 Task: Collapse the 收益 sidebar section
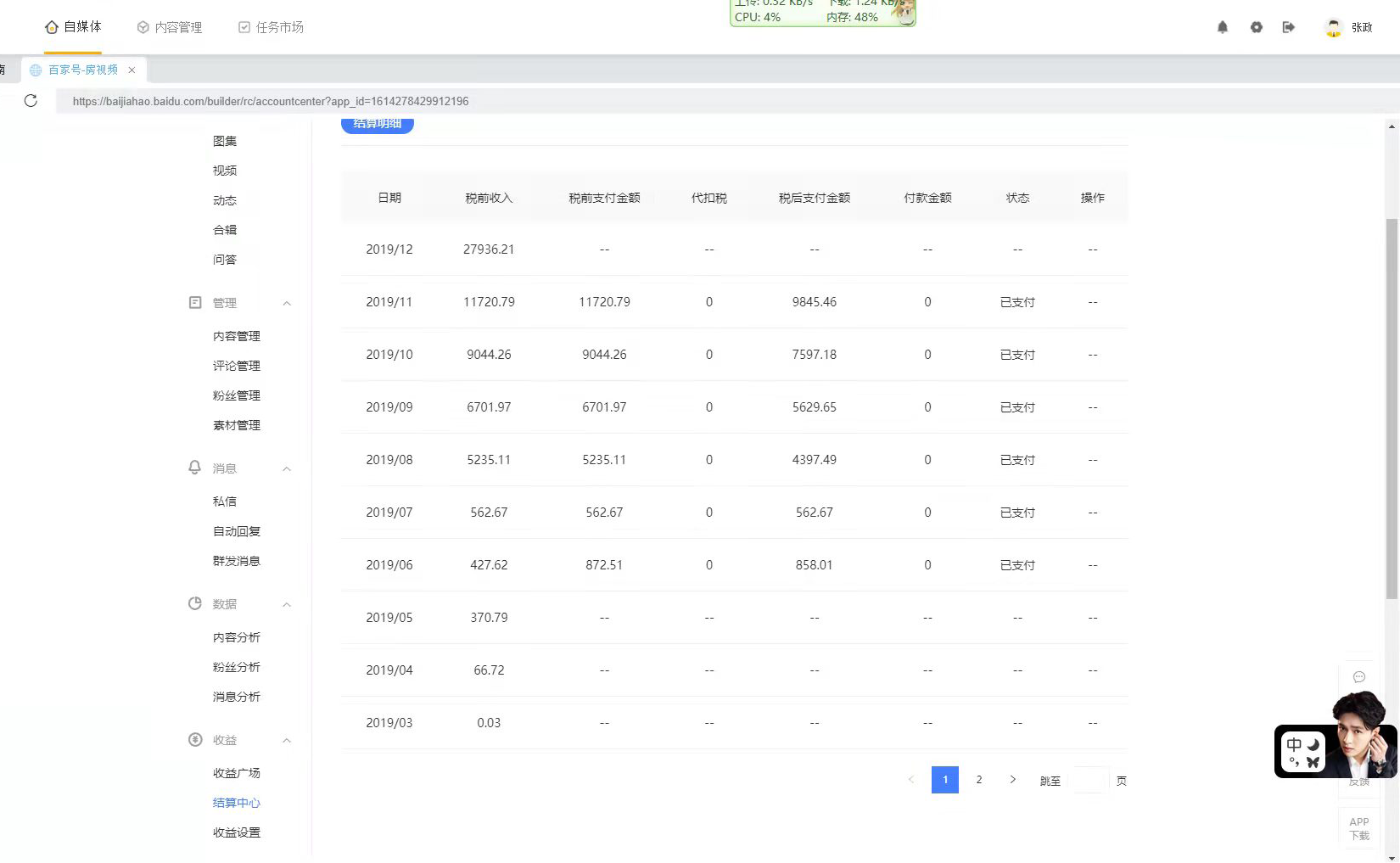click(287, 740)
